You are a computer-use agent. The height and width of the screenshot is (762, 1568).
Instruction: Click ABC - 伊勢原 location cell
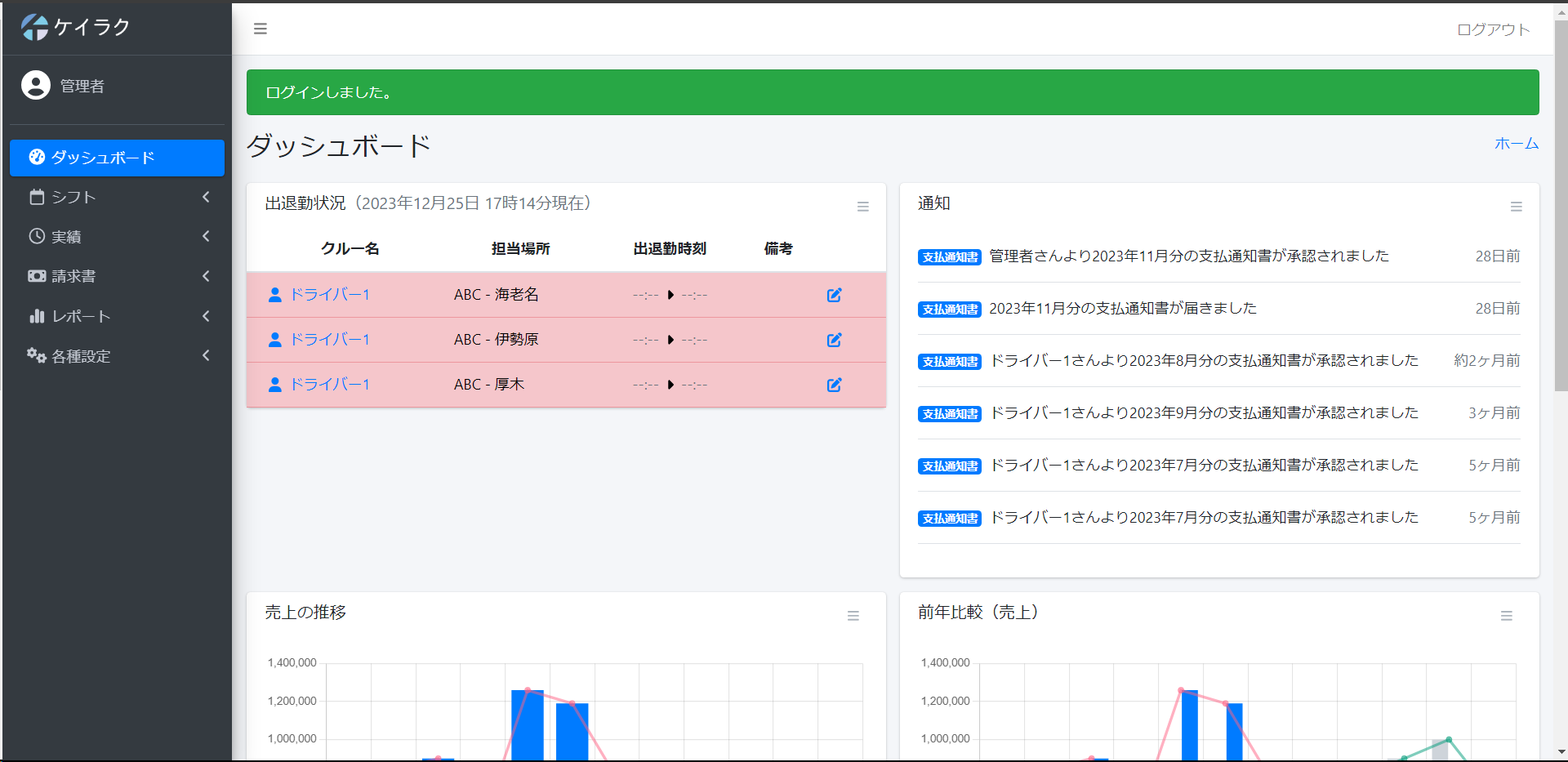click(x=497, y=340)
